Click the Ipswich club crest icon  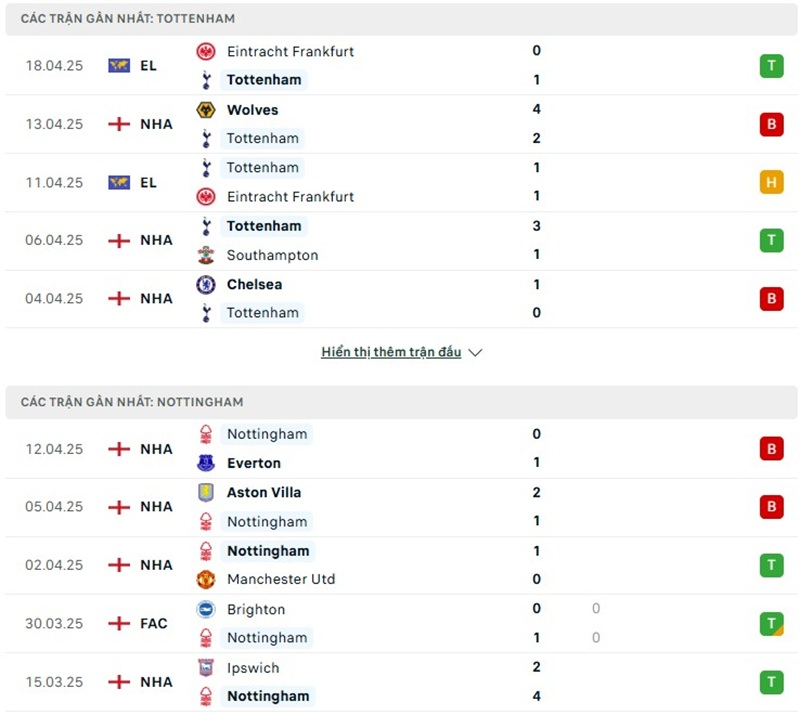[206, 668]
